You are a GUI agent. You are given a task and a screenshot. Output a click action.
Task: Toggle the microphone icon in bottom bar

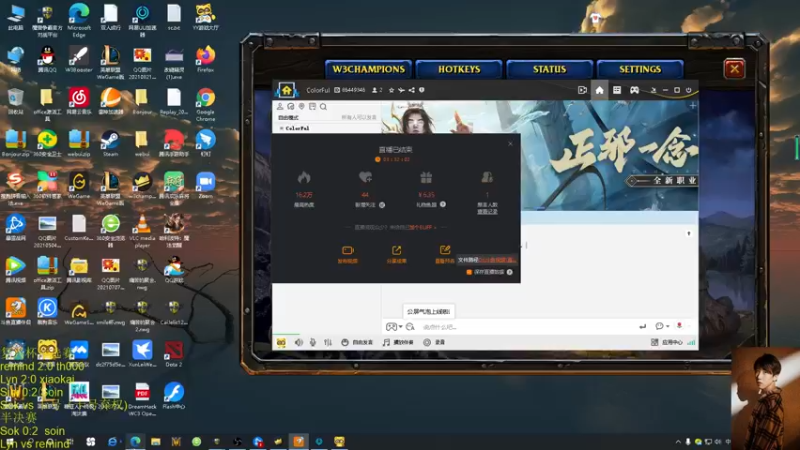click(313, 342)
